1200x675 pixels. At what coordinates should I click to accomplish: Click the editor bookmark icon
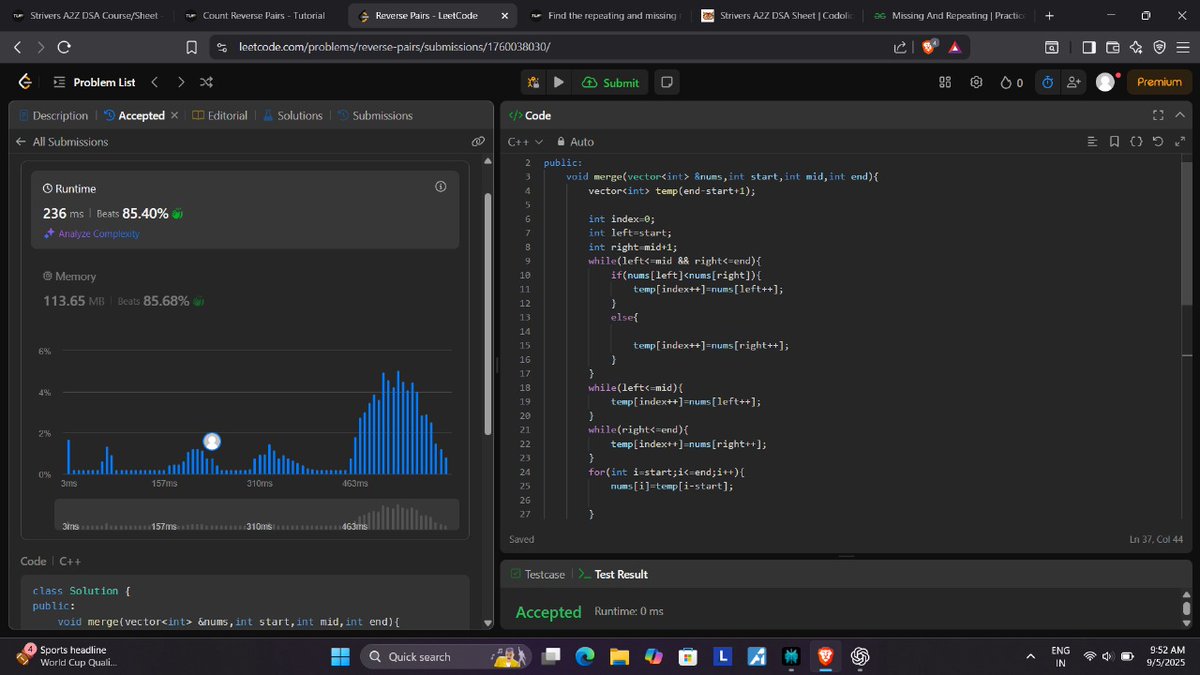pos(1114,142)
